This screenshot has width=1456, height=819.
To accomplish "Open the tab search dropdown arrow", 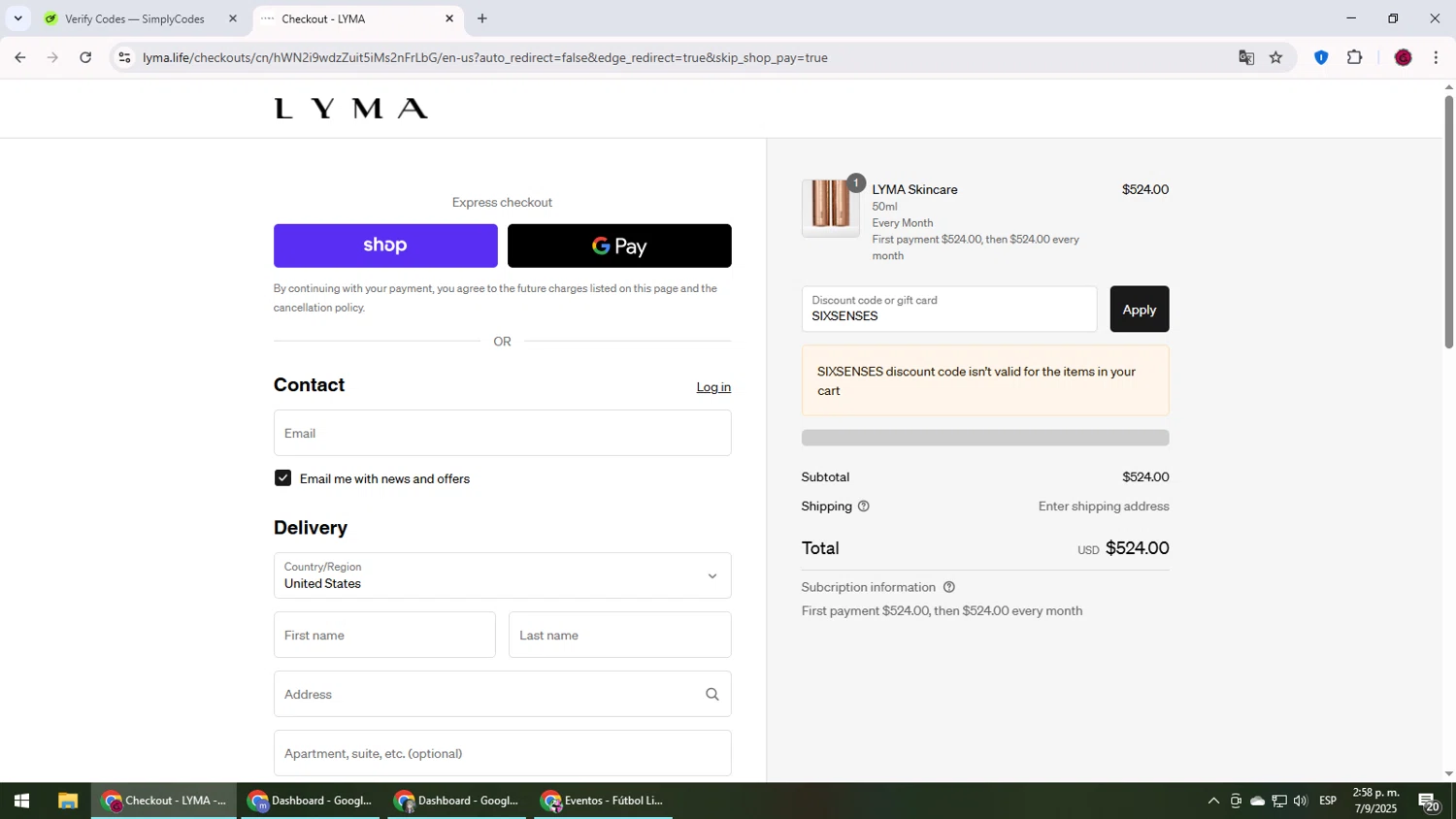I will 17,18.
